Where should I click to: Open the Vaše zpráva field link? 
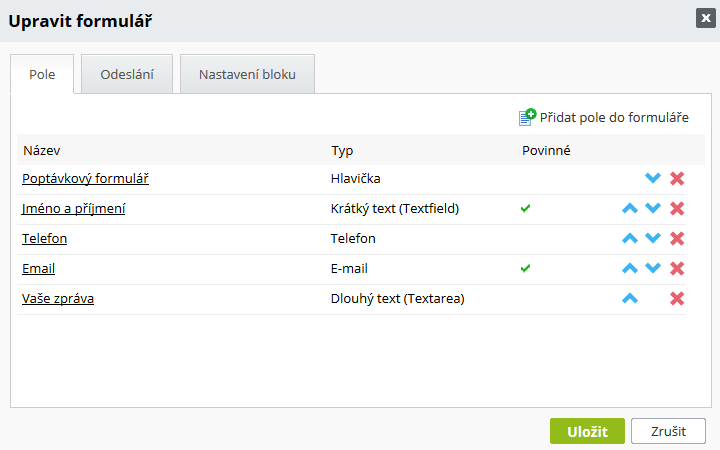58,298
